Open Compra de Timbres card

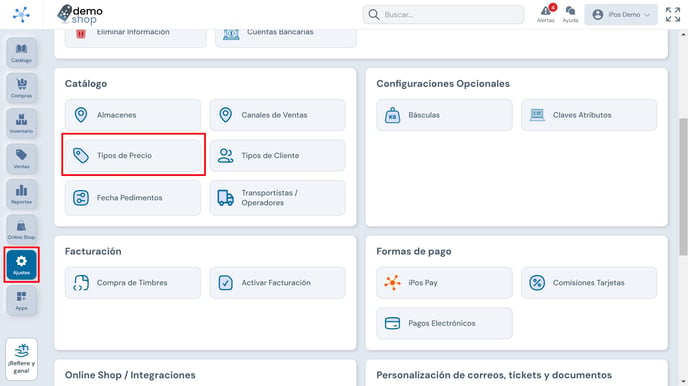[133, 283]
